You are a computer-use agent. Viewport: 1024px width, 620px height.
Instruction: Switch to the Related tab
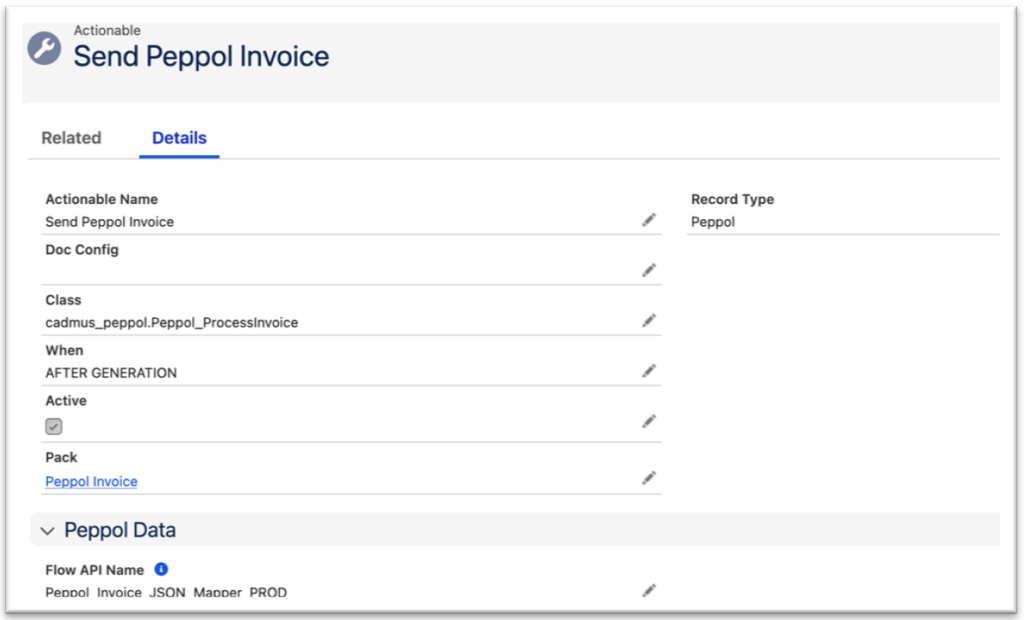(71, 138)
